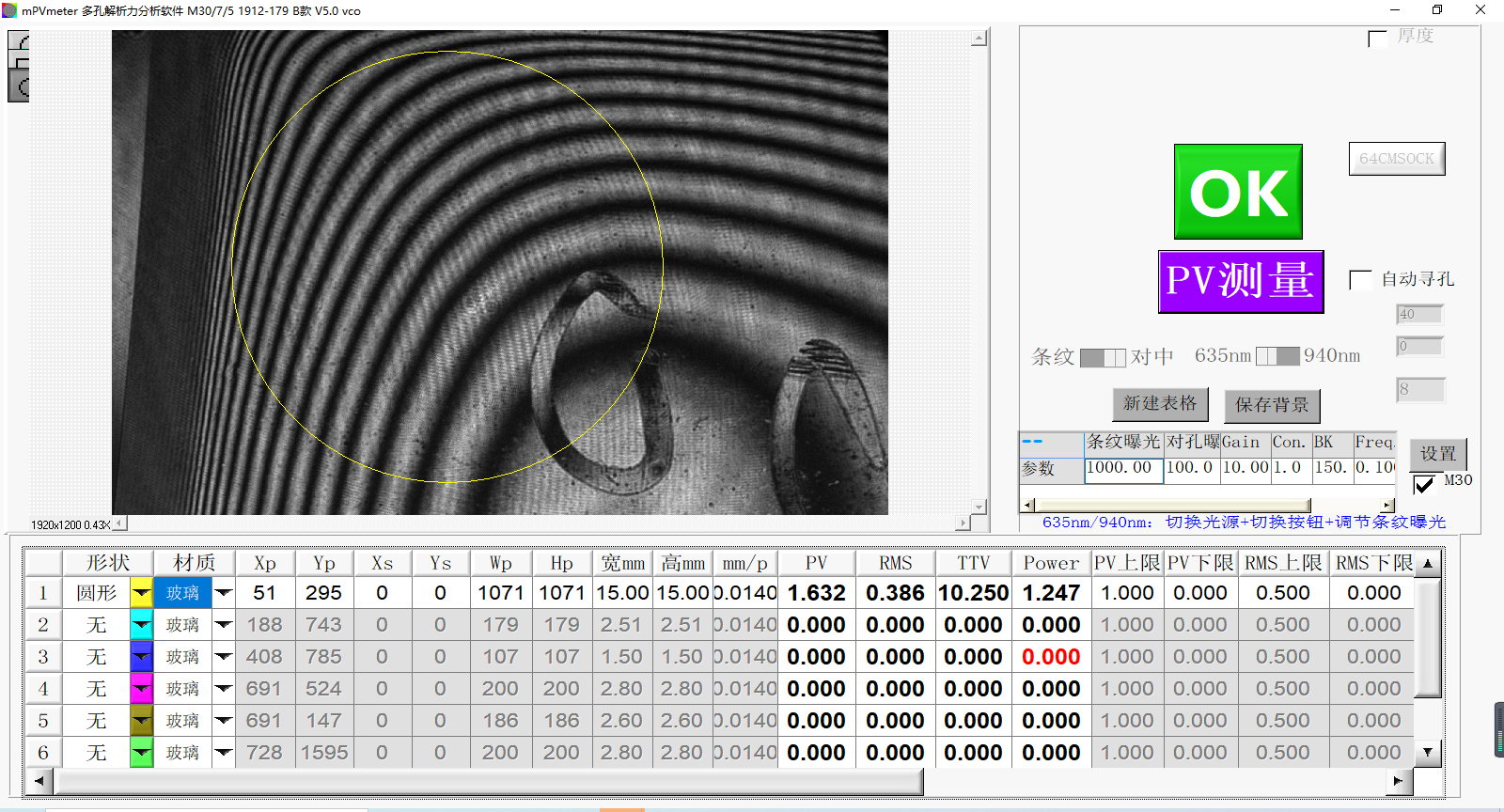The height and width of the screenshot is (812, 1504).
Task: Enable the 自动寻孔 checkbox
Action: pyautogui.click(x=1360, y=280)
